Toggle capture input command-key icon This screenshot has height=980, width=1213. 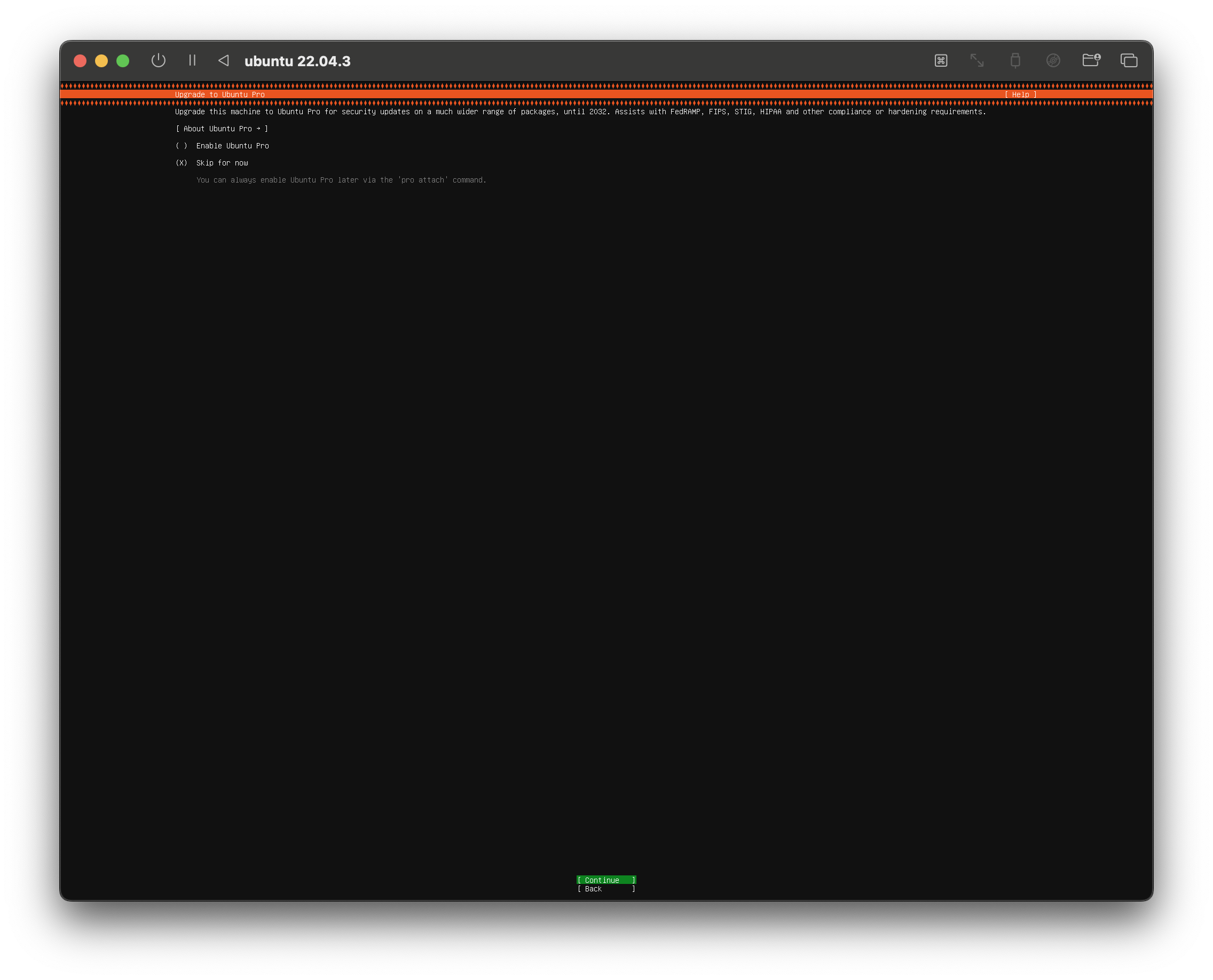(941, 60)
